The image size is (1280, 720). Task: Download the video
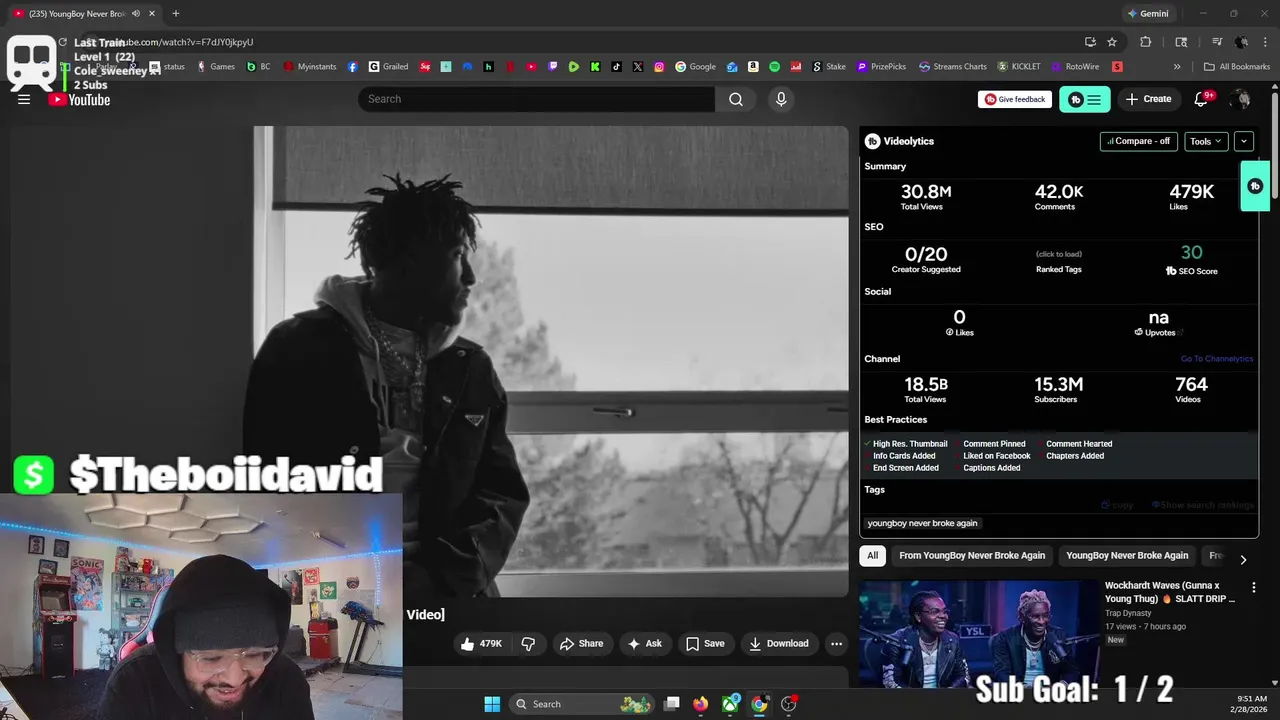click(779, 644)
